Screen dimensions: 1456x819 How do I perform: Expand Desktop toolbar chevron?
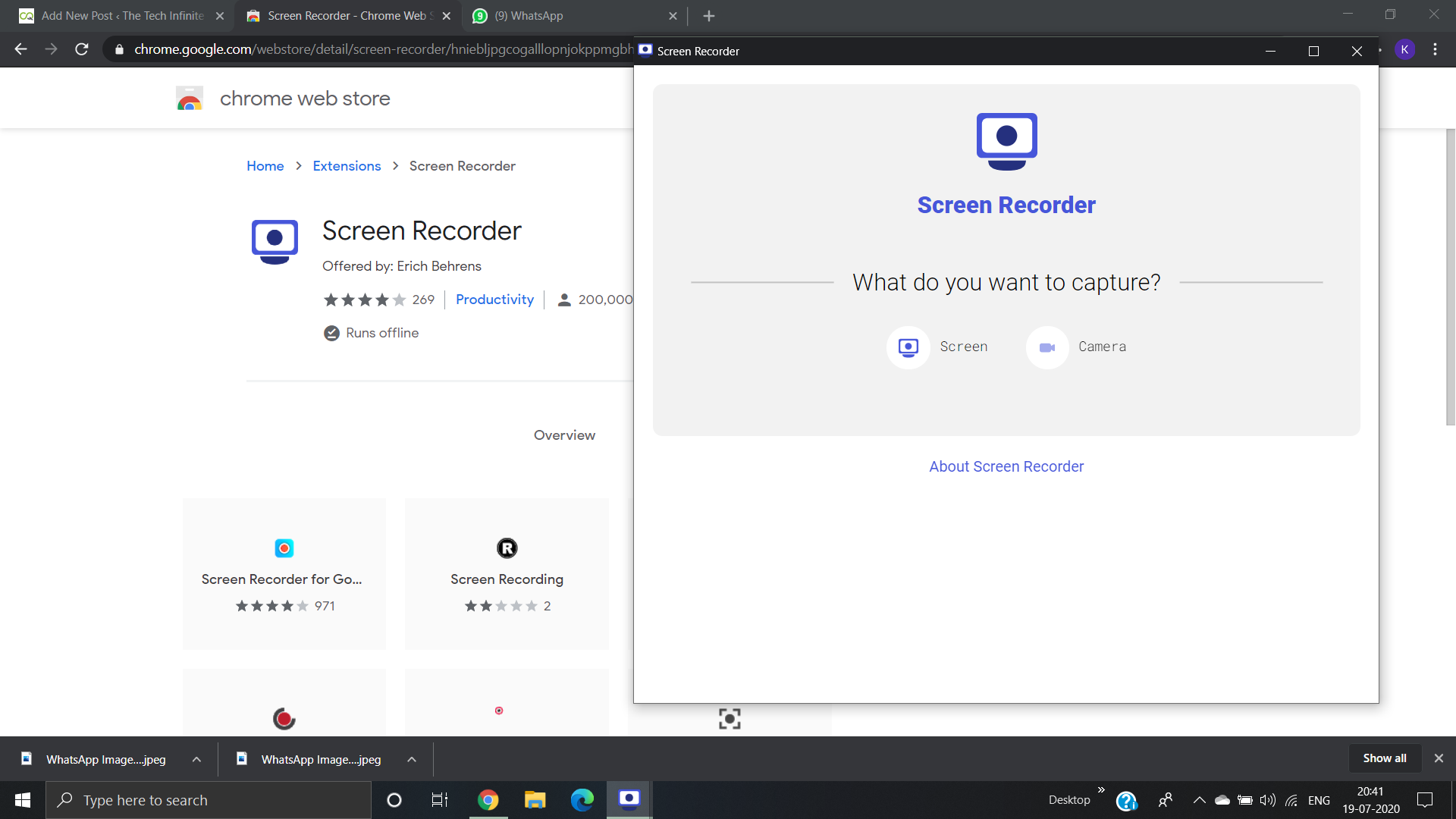(x=1101, y=790)
